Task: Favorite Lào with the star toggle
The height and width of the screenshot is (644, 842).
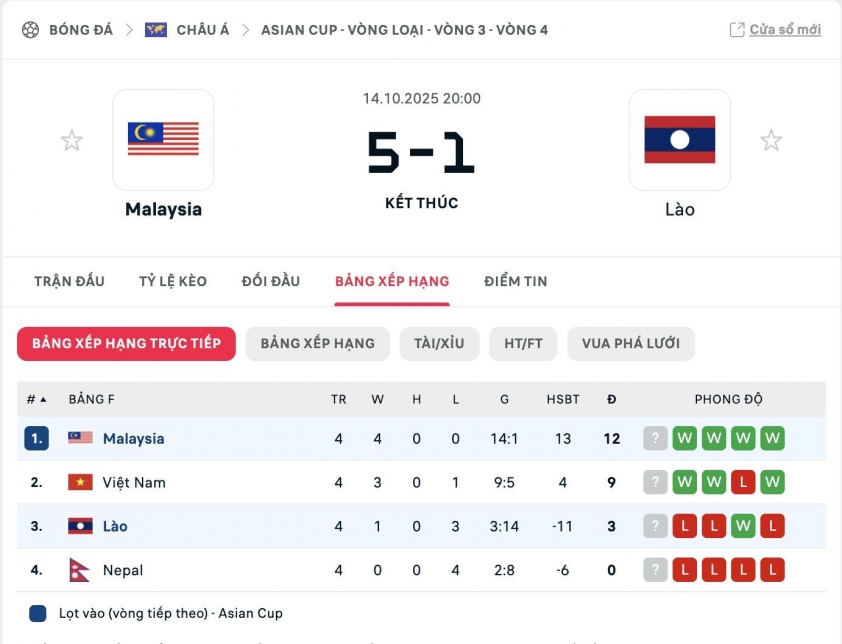Action: 771,140
